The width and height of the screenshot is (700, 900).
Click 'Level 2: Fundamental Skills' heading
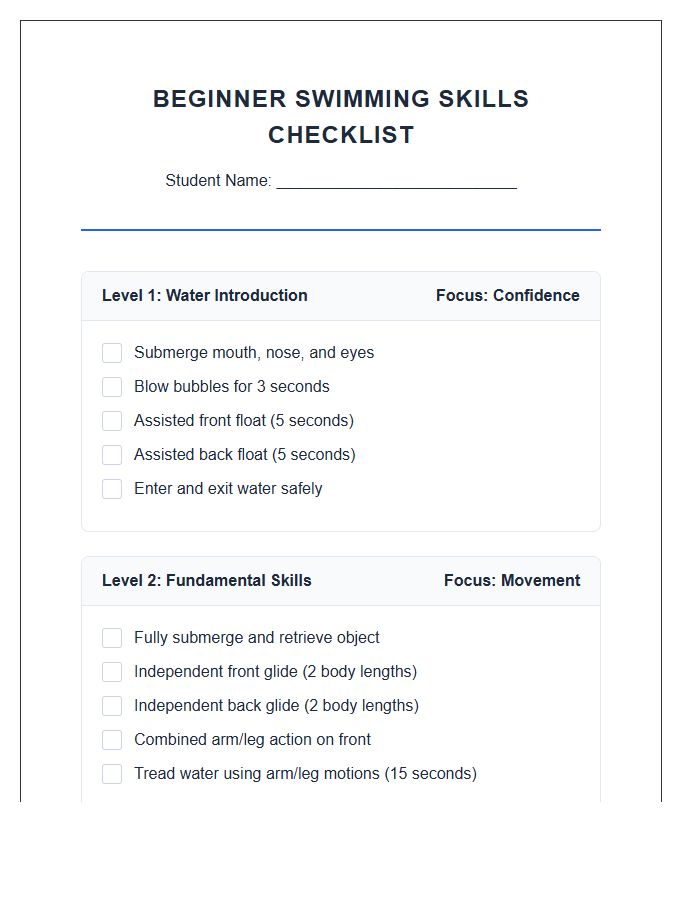(206, 581)
